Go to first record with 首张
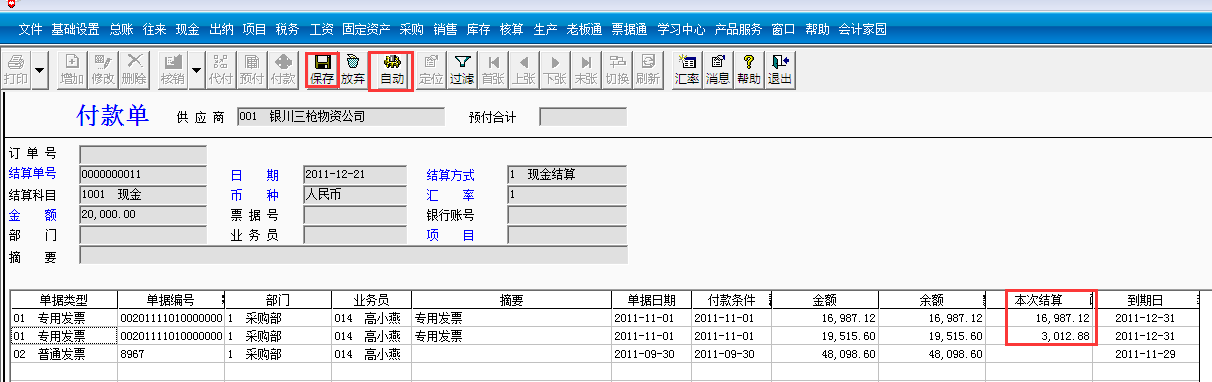 pos(492,70)
